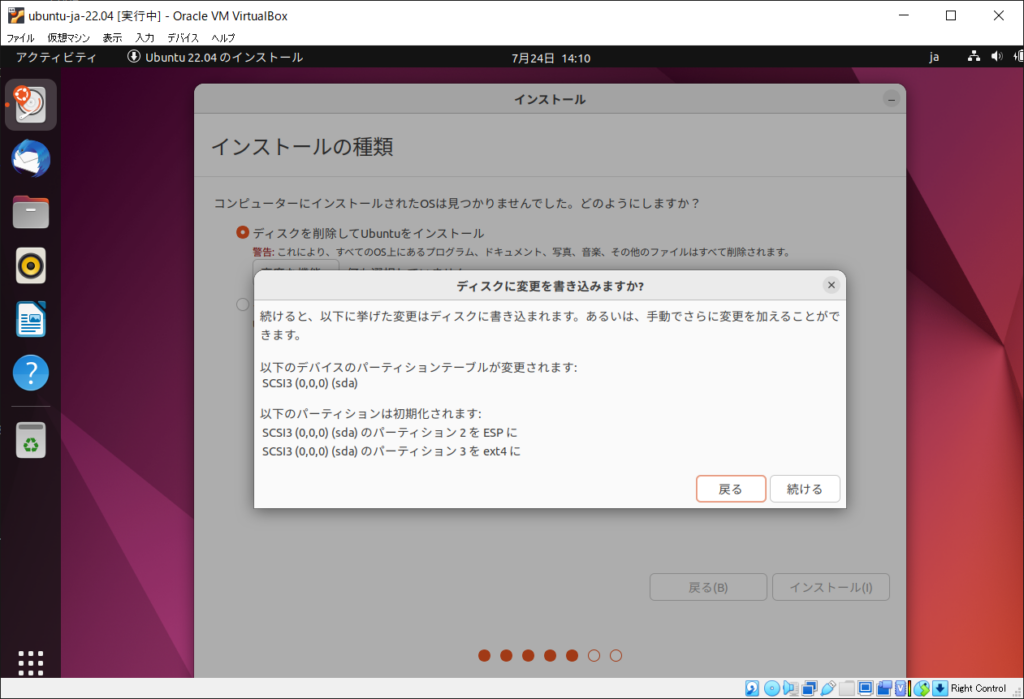1024x699 pixels.
Task: Click アクティビティ in the top bar
Action: click(56, 57)
